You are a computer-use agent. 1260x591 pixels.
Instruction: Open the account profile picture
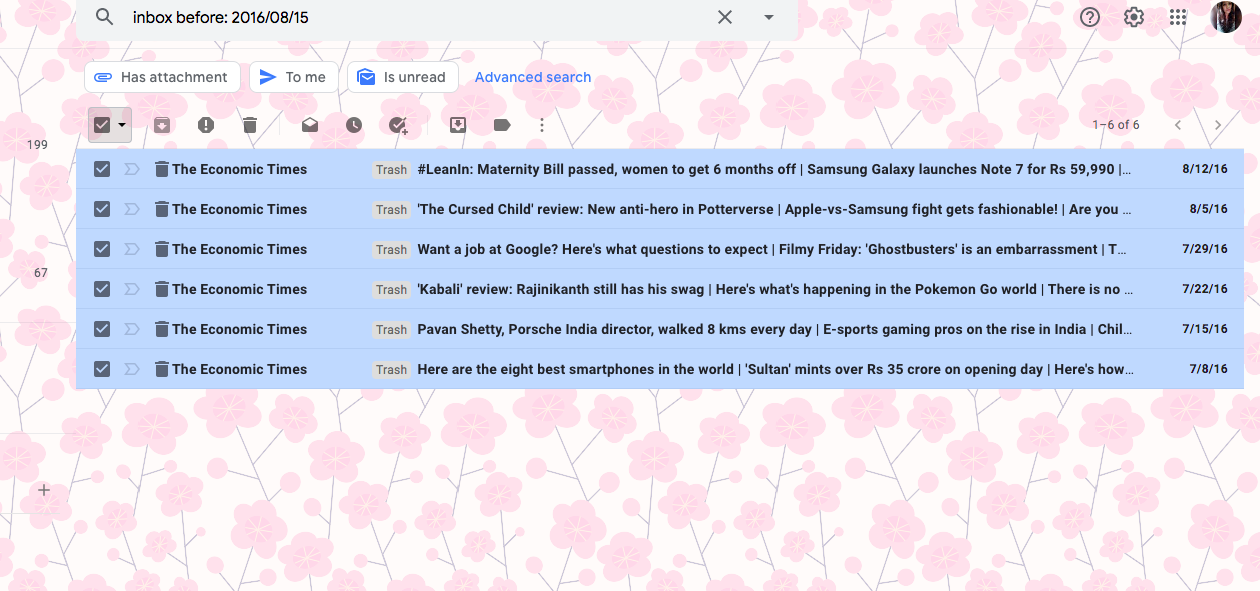(1226, 17)
